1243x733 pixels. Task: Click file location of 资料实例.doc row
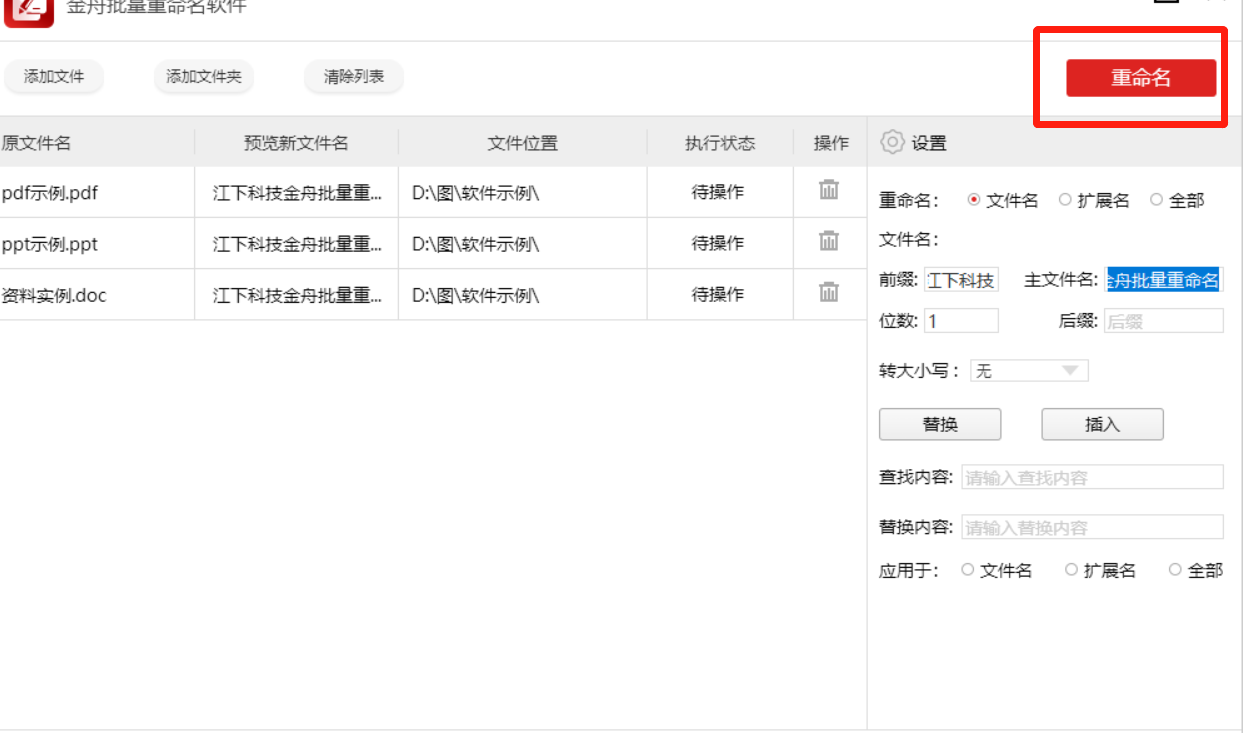point(475,295)
